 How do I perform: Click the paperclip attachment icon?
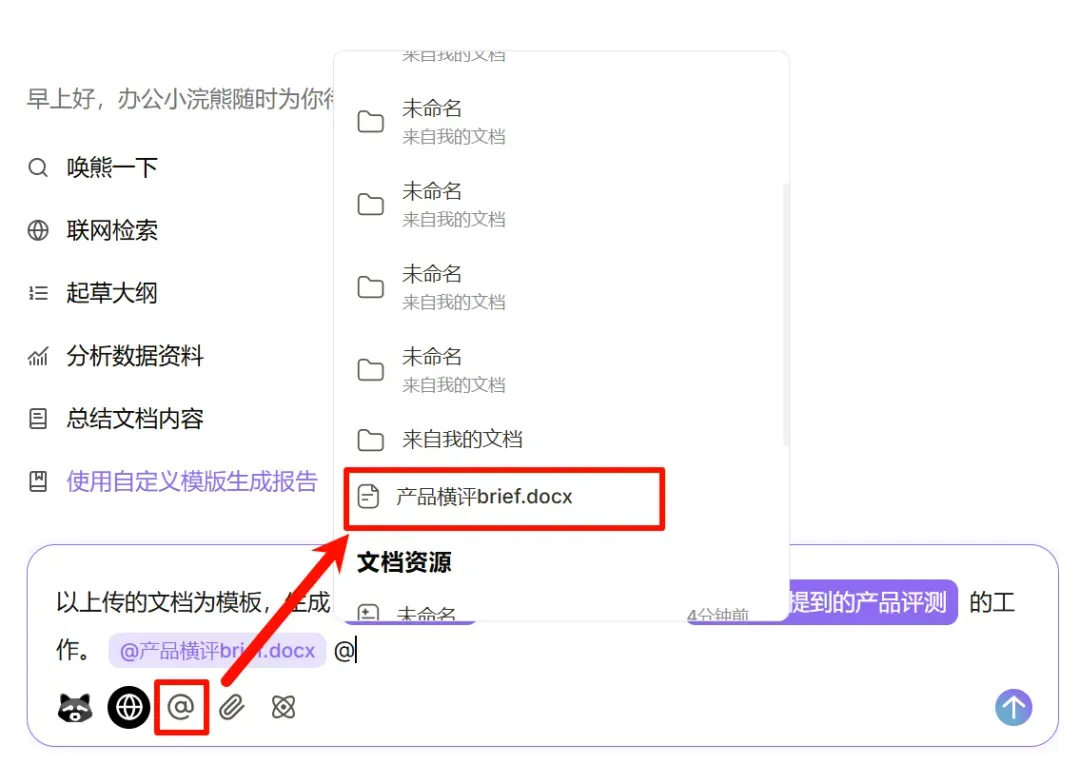(232, 708)
